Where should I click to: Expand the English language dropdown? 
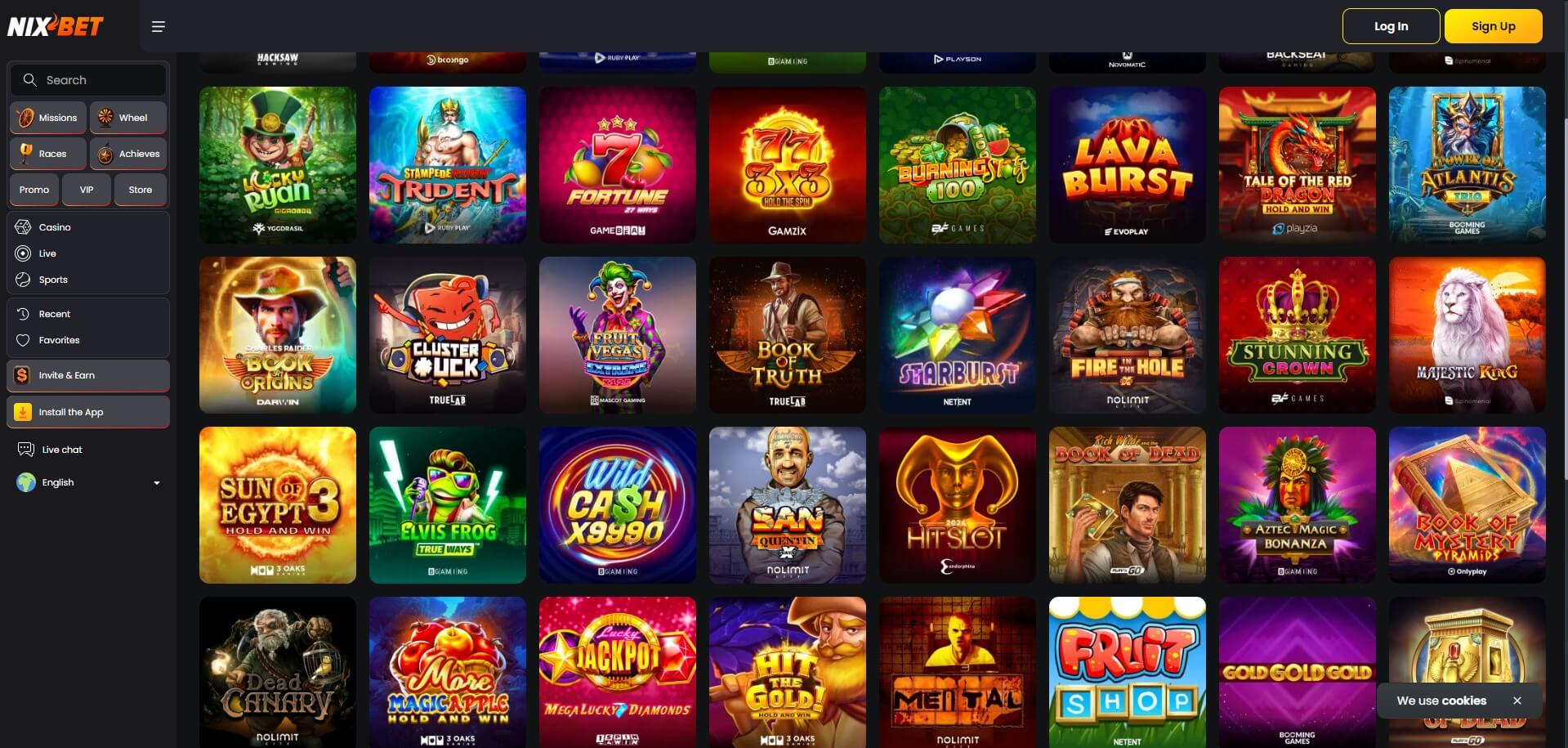point(88,482)
